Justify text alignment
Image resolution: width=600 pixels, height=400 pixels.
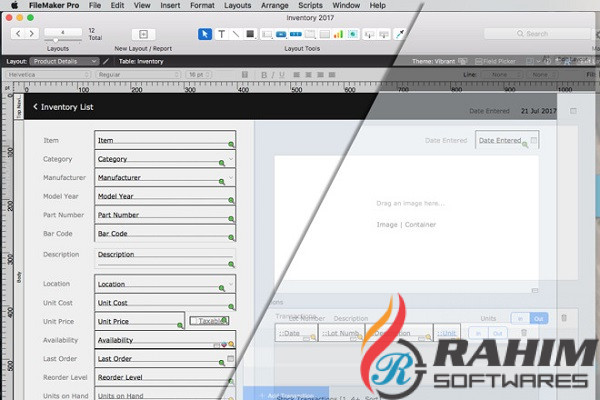point(332,75)
